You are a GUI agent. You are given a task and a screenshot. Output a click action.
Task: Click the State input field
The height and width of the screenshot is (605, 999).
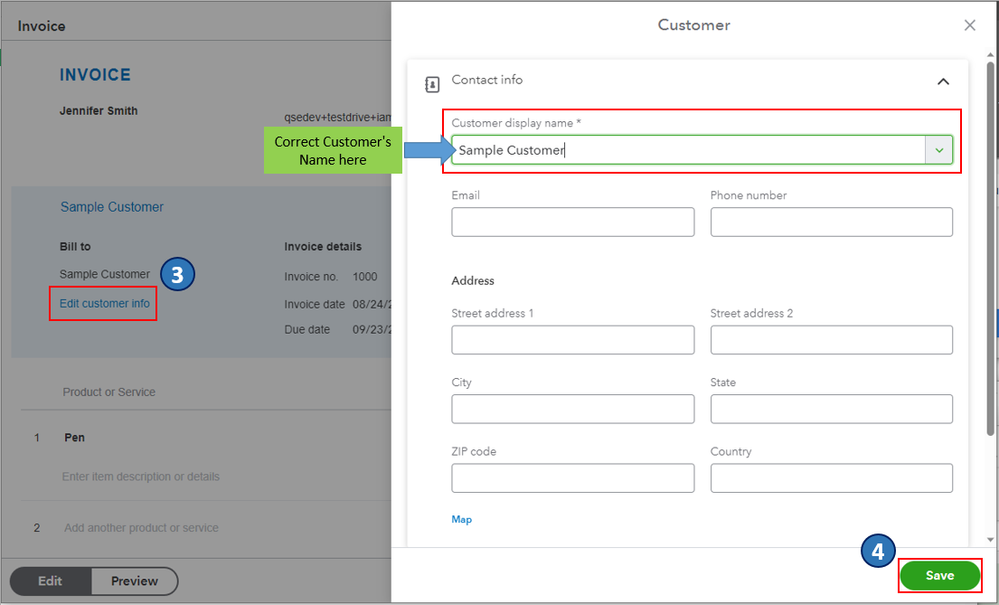[x=831, y=409]
